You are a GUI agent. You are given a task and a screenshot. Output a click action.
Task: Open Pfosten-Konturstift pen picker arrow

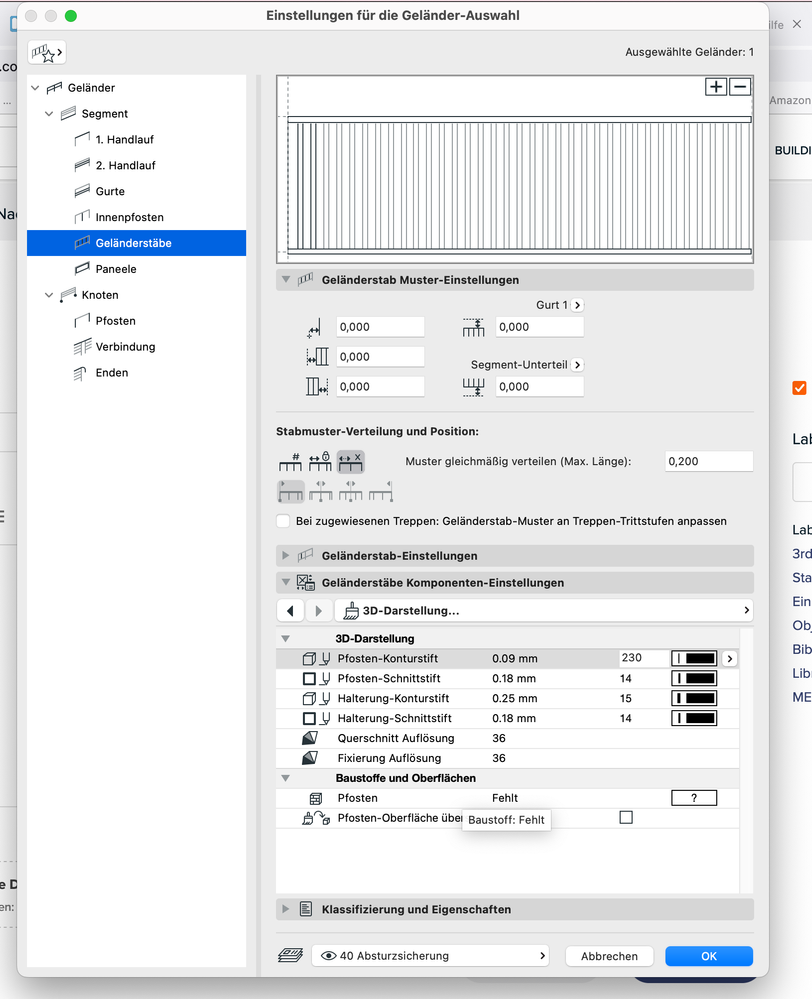click(730, 658)
